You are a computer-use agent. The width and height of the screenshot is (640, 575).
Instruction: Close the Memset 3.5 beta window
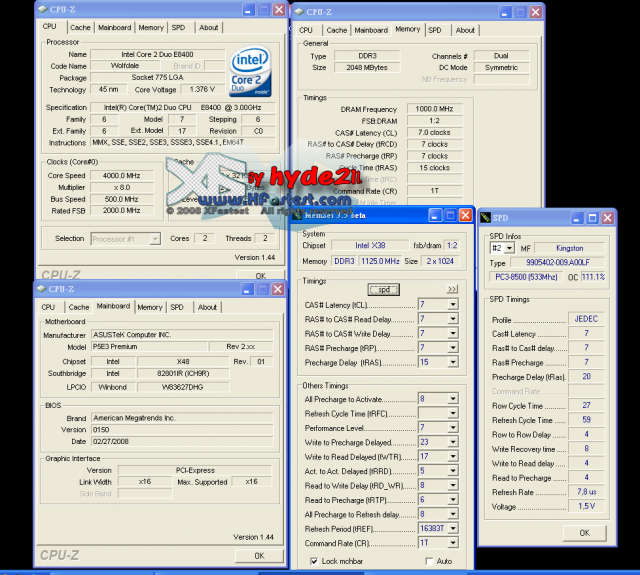(466, 215)
